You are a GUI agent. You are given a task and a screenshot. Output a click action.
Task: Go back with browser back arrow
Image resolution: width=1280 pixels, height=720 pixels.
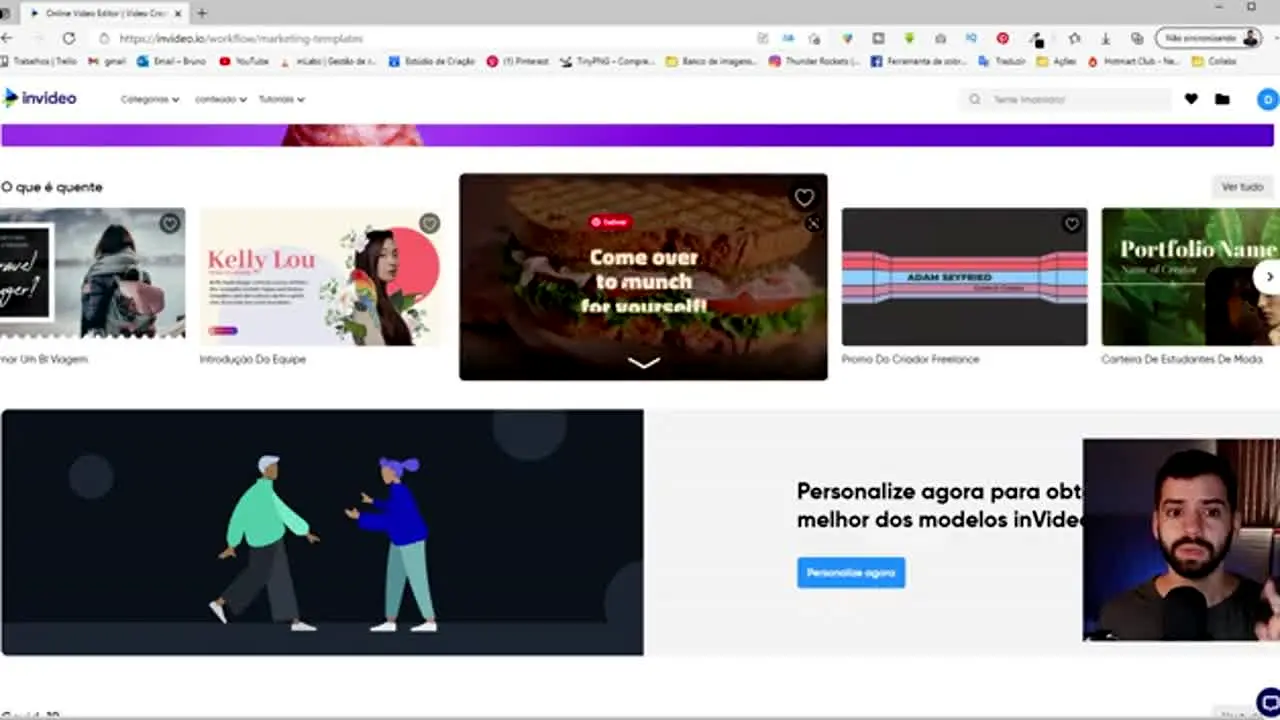[x=8, y=38]
